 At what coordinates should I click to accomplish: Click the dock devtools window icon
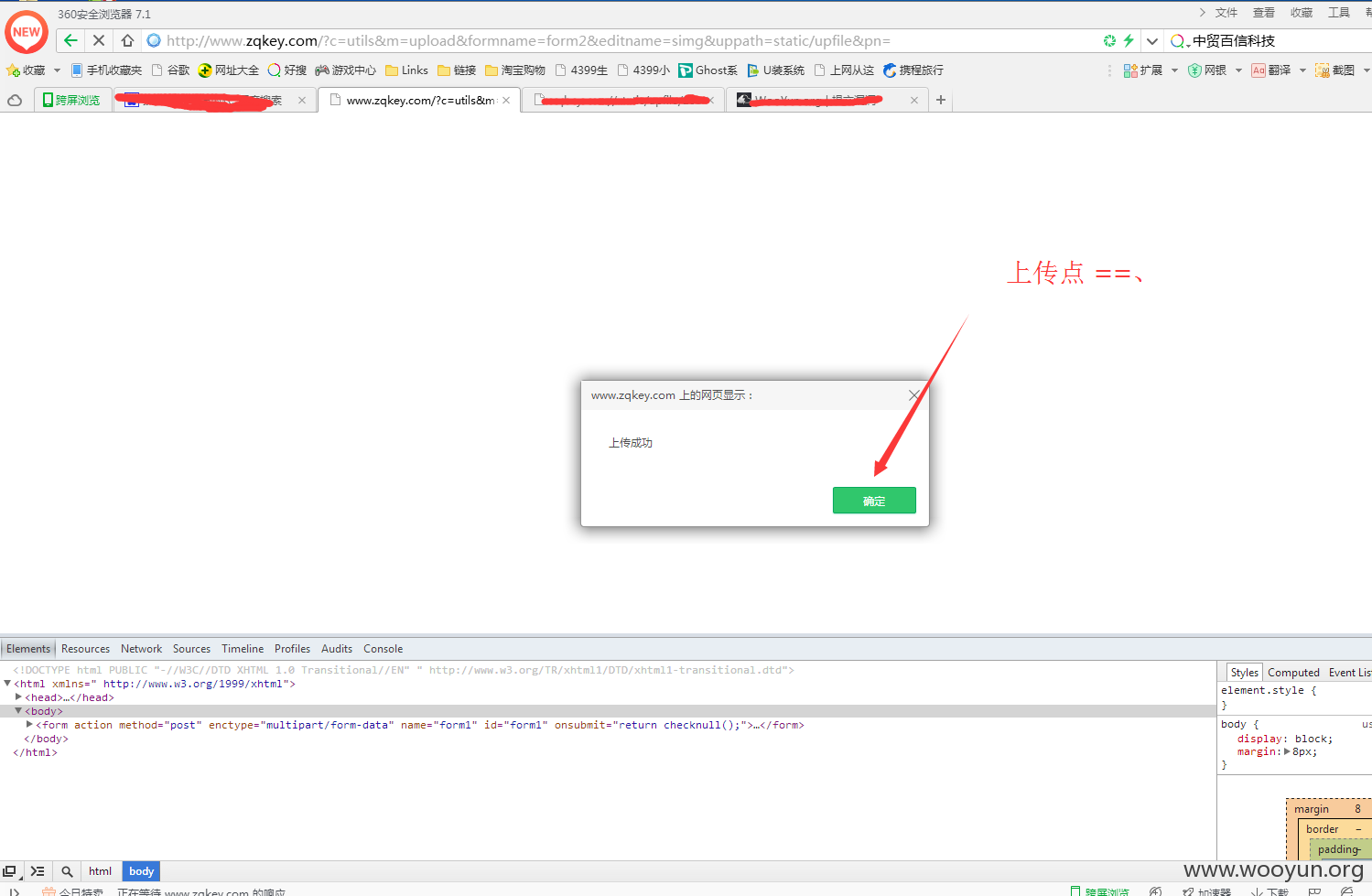click(x=9, y=871)
